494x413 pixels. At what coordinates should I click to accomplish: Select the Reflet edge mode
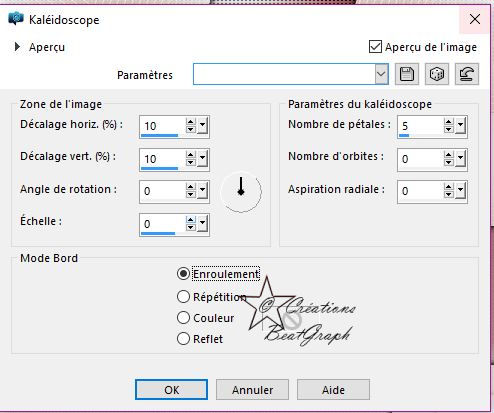tap(183, 339)
